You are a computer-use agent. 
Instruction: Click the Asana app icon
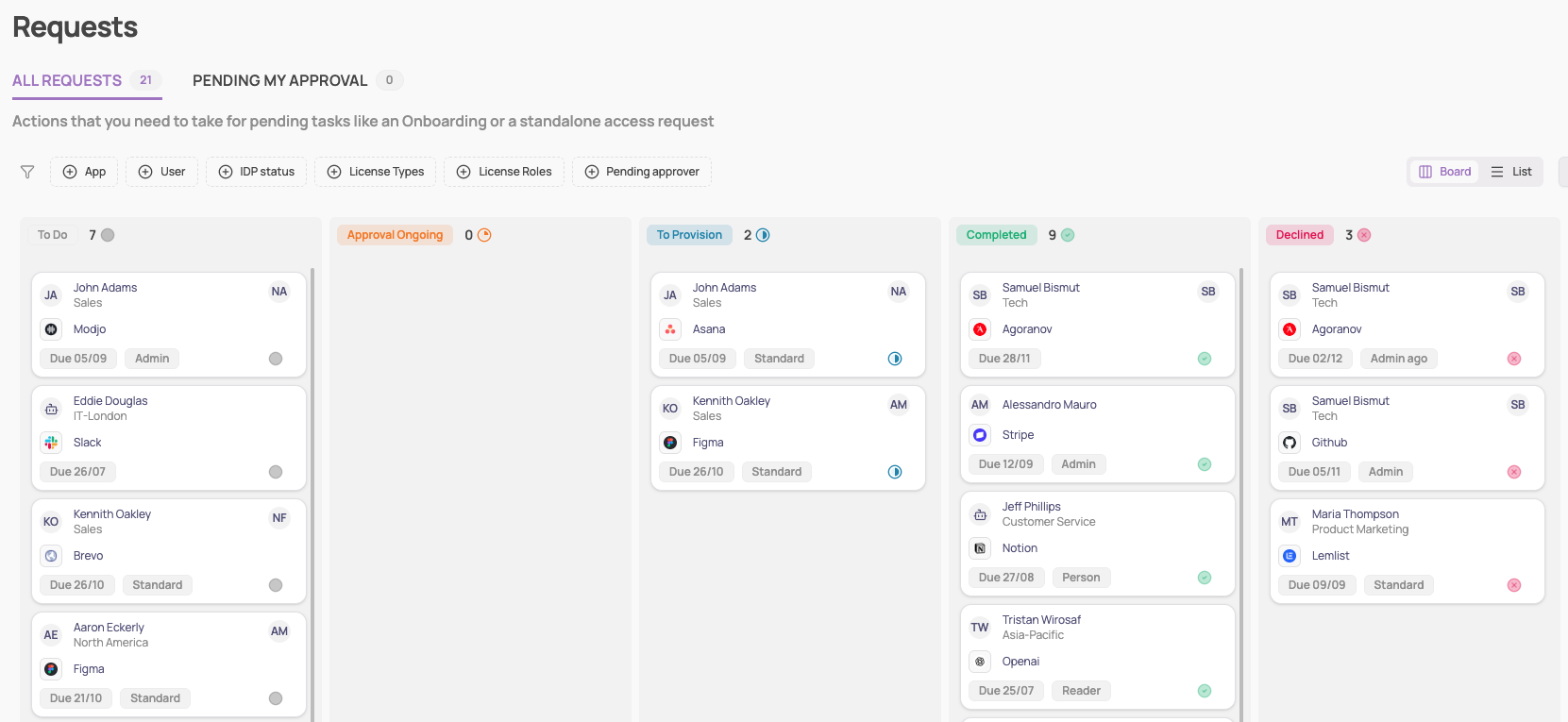[x=670, y=329]
